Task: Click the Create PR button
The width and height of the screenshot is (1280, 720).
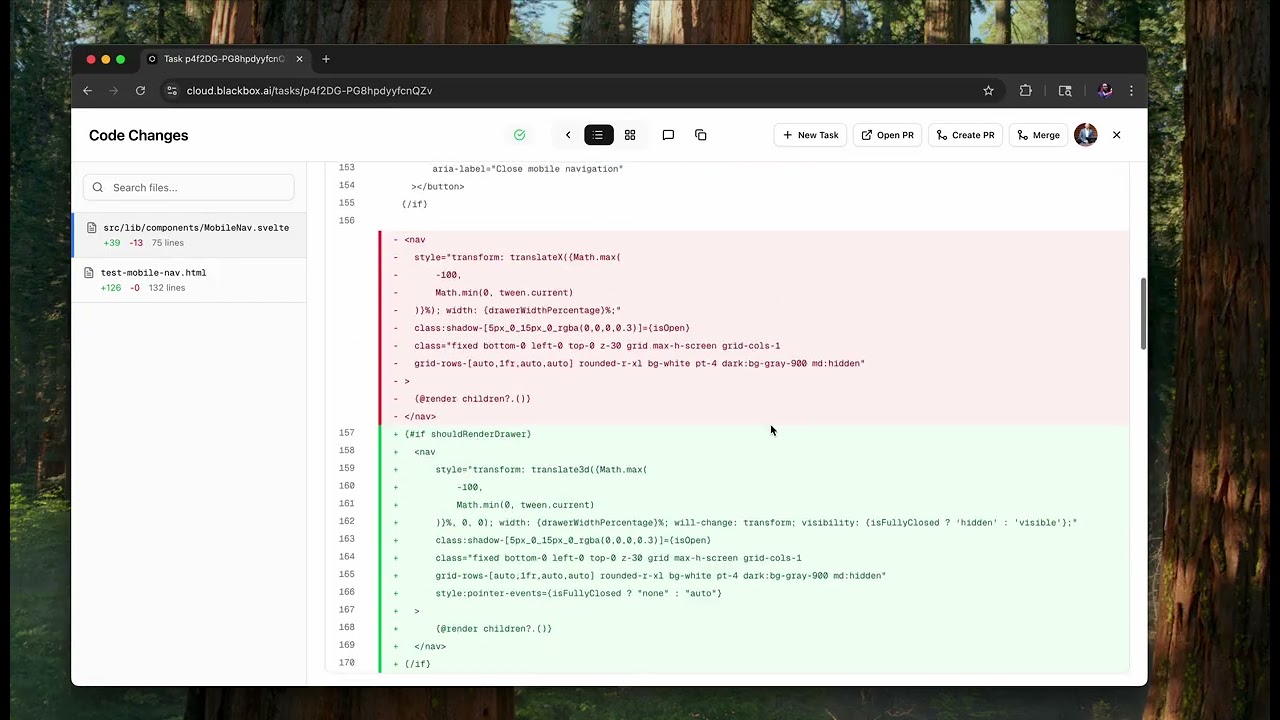Action: (964, 134)
